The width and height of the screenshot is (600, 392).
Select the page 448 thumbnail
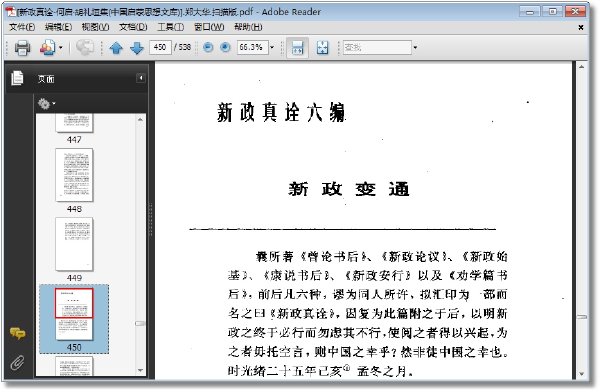click(74, 175)
